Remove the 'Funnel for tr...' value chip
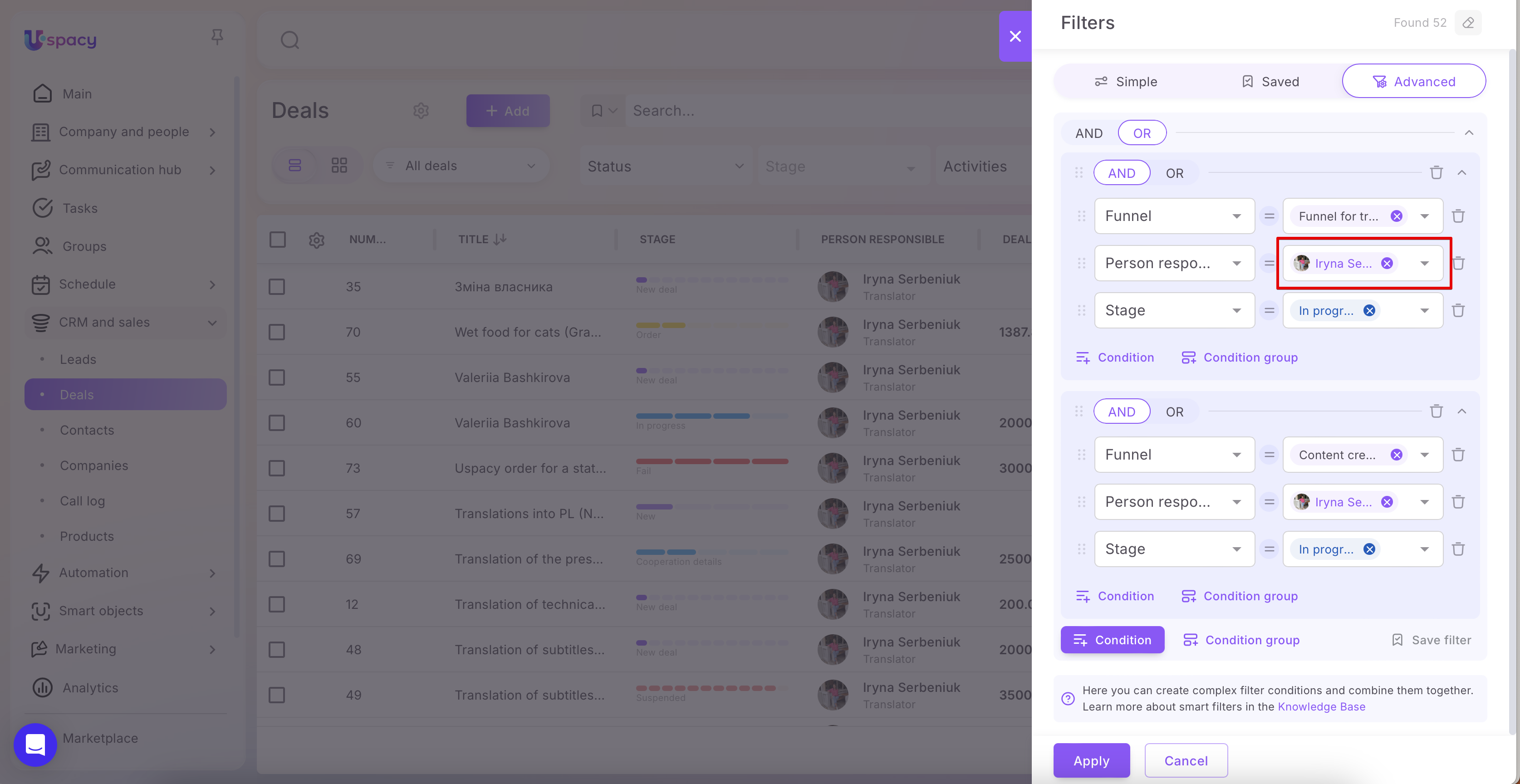1520x784 pixels. click(1396, 216)
